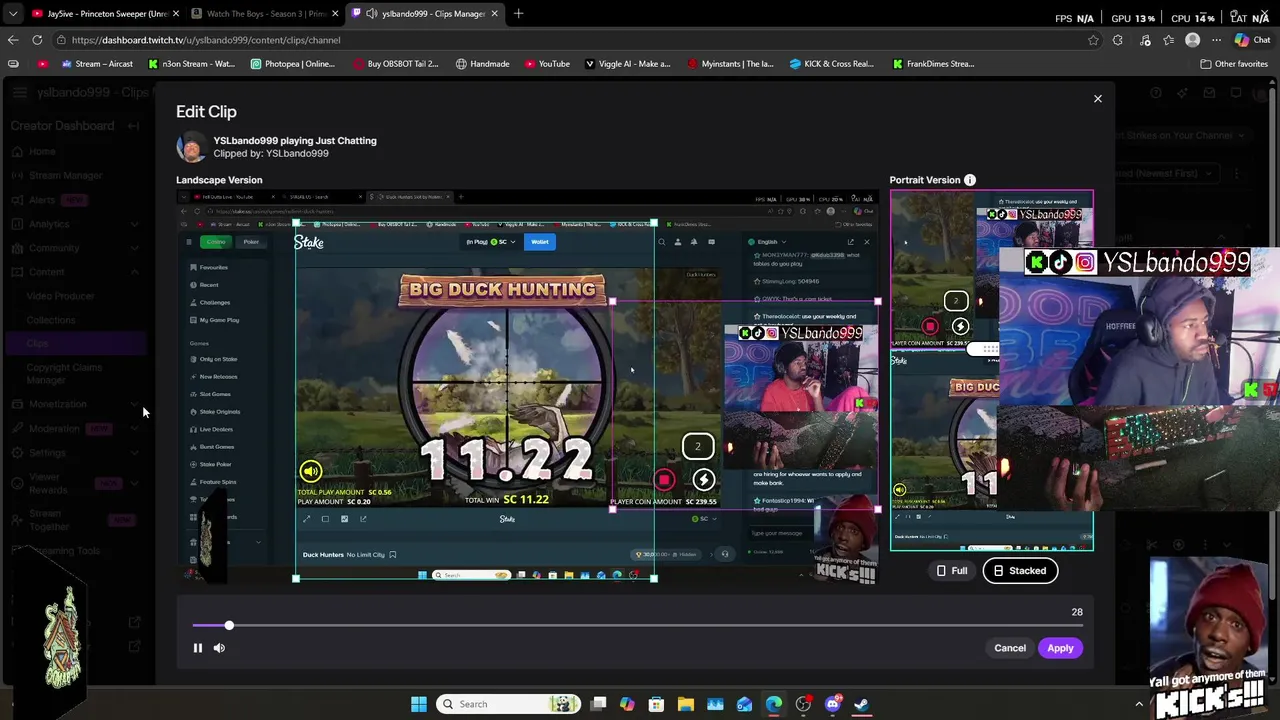The height and width of the screenshot is (720, 1280).
Task: Pause the clip preview playback
Action: (197, 648)
